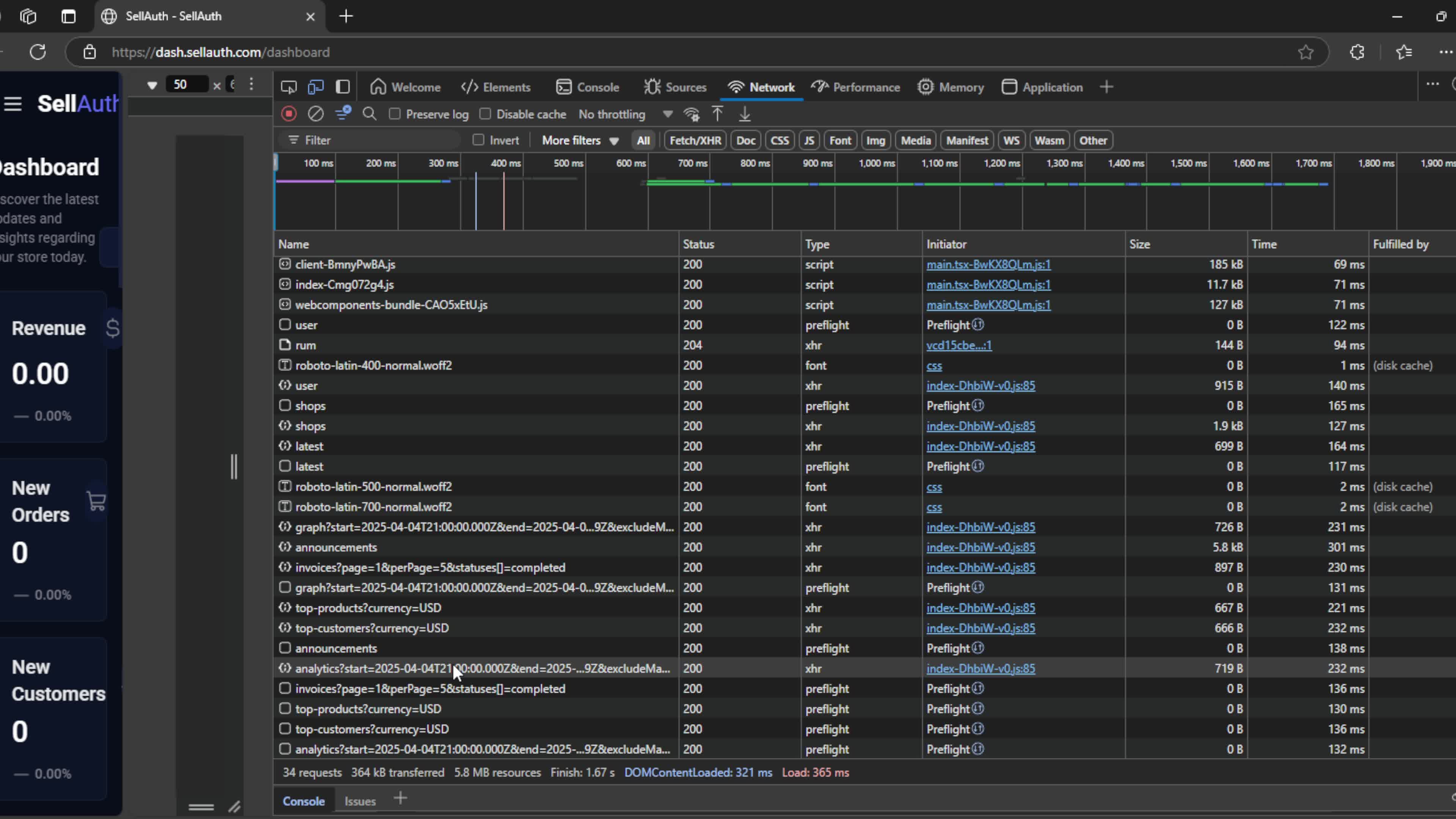
Task: Activate the inspect element picker icon
Action: tap(288, 87)
